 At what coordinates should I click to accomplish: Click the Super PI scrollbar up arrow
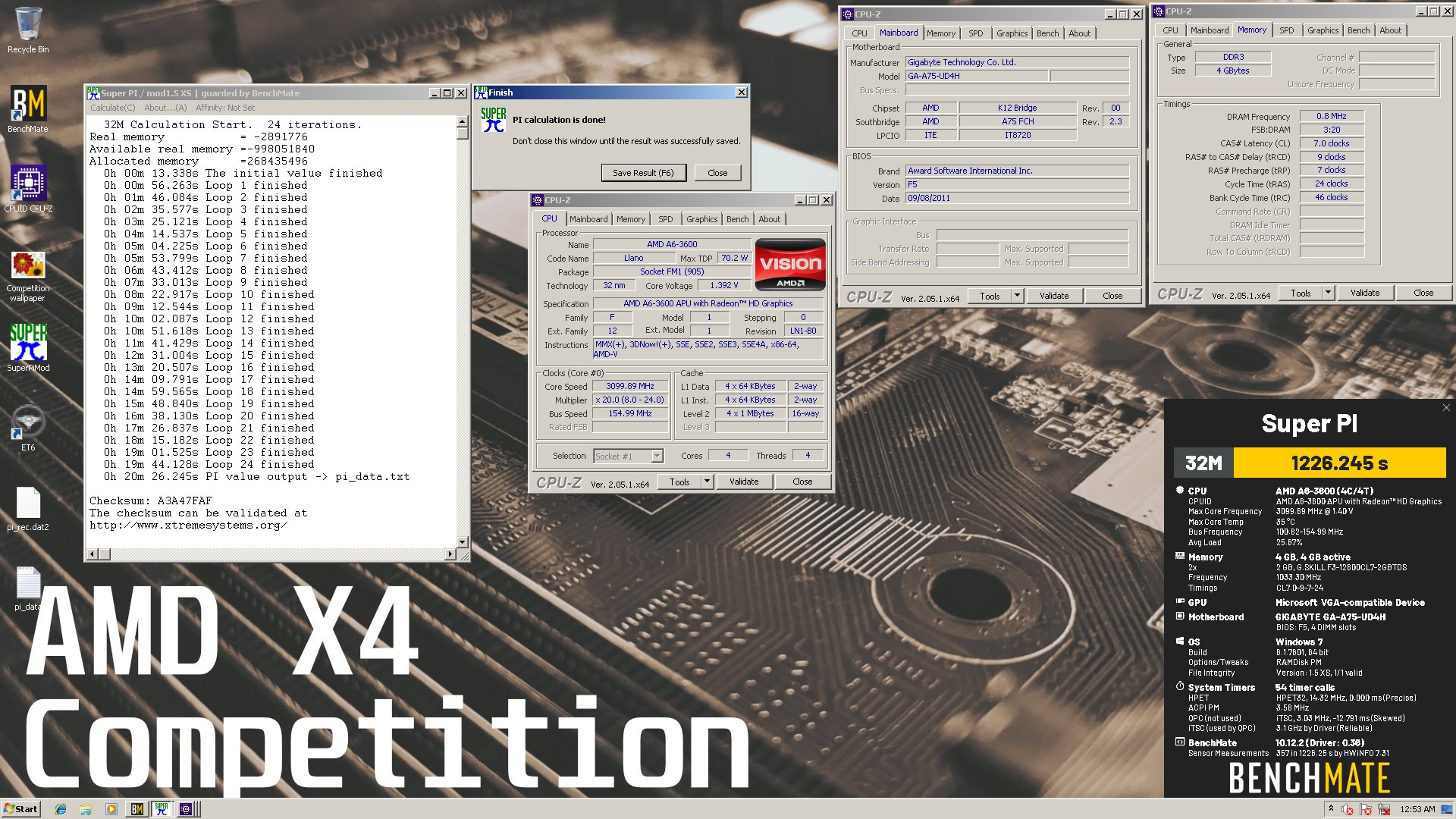tap(462, 121)
